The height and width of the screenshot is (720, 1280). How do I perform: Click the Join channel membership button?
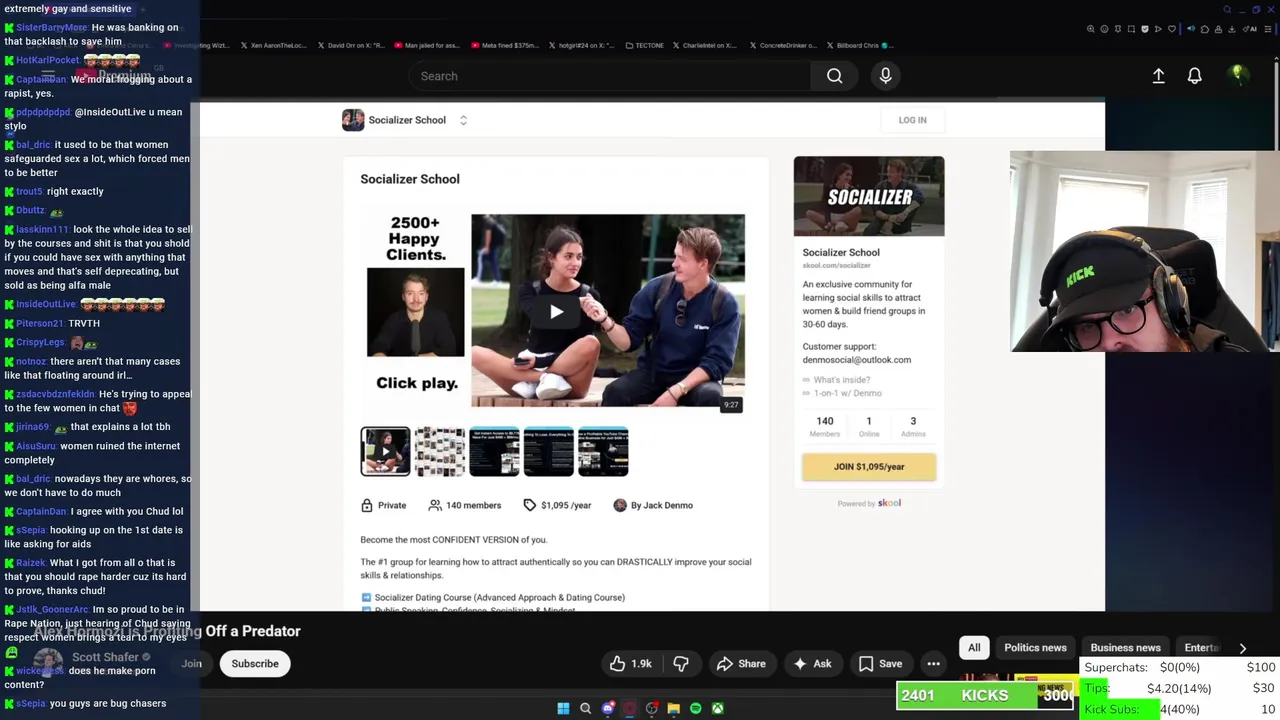[x=191, y=664]
